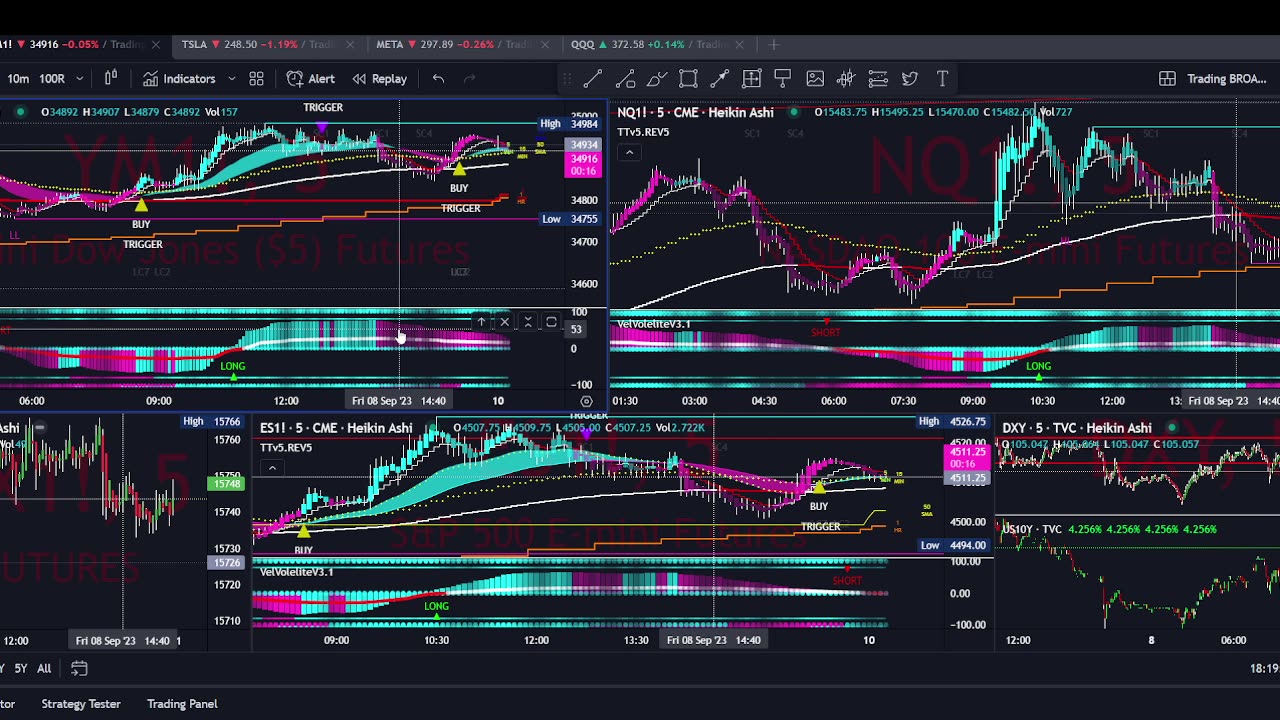Screen dimensions: 1280x720
Task: Select the price range measure tool
Action: tap(752, 79)
